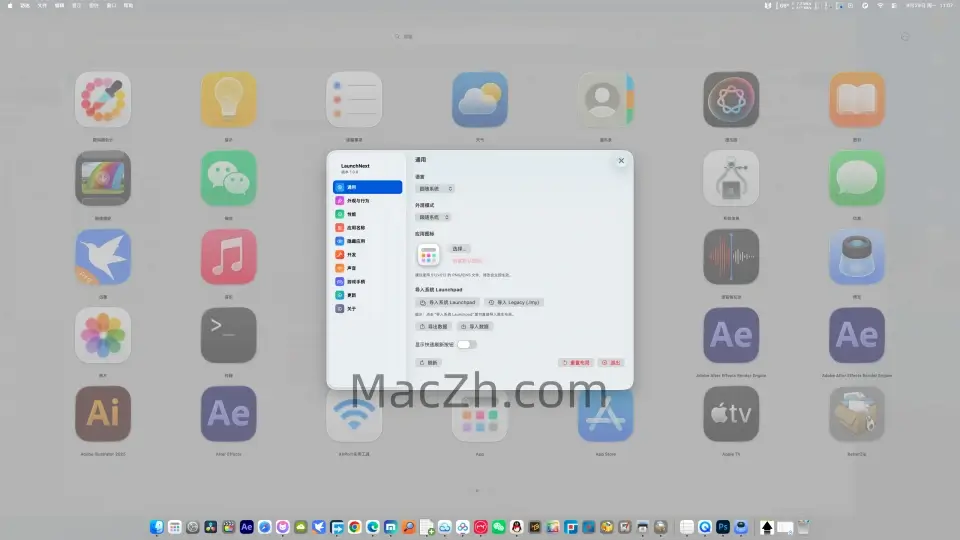
Task: Select the 通用 General tab in LaunchNext sidebar
Action: [367, 187]
